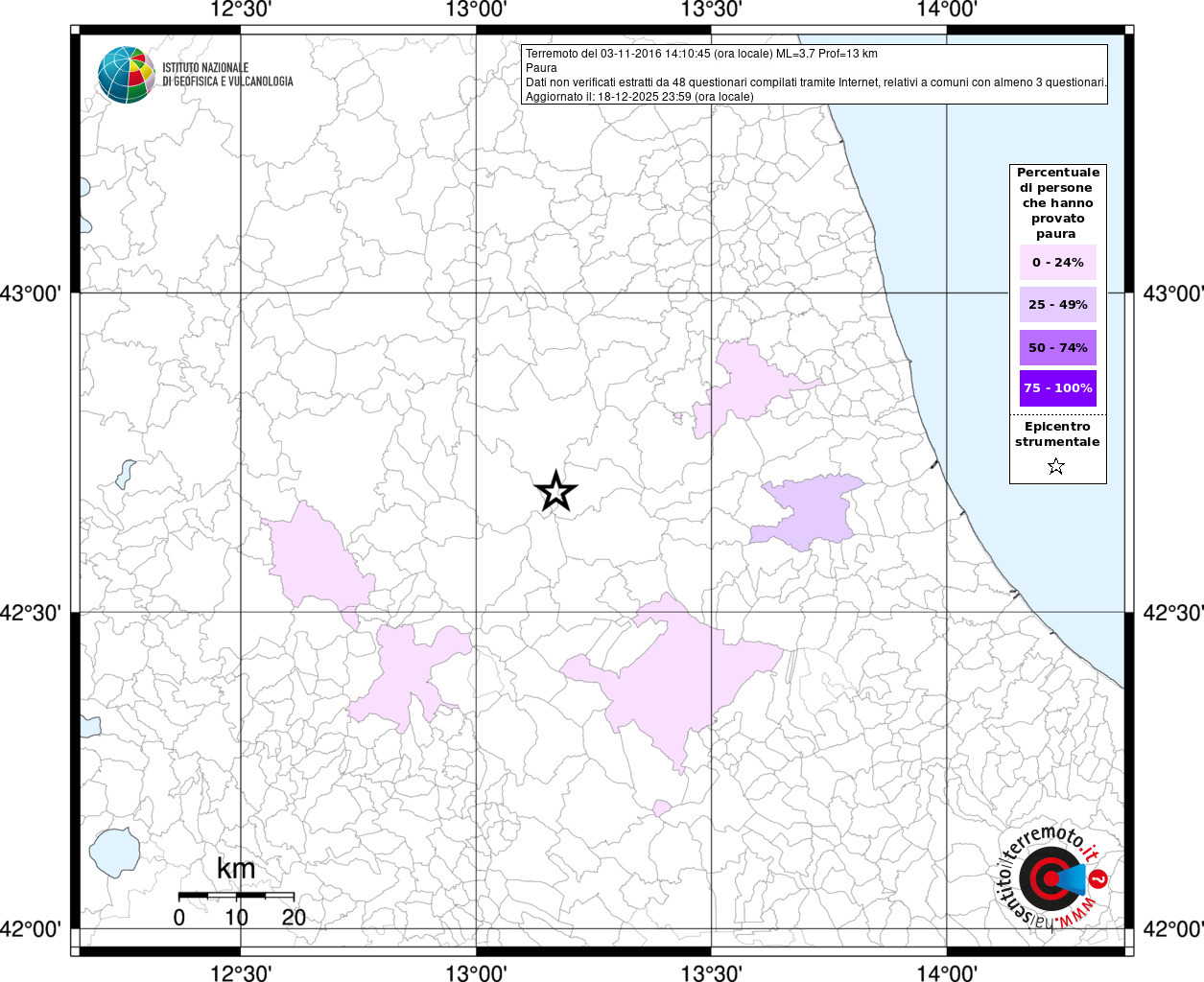The width and height of the screenshot is (1204, 982).
Task: Click the legend's epicenter star symbol
Action: [1056, 467]
